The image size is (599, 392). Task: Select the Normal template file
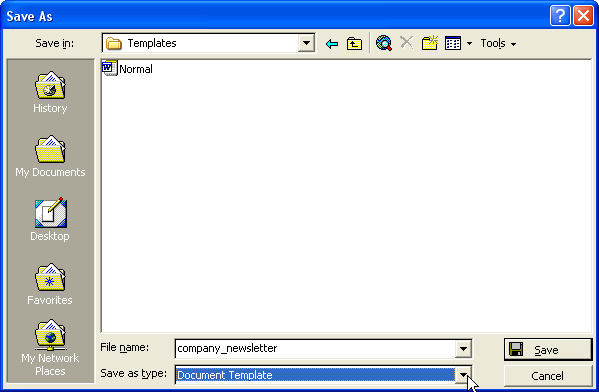127,69
